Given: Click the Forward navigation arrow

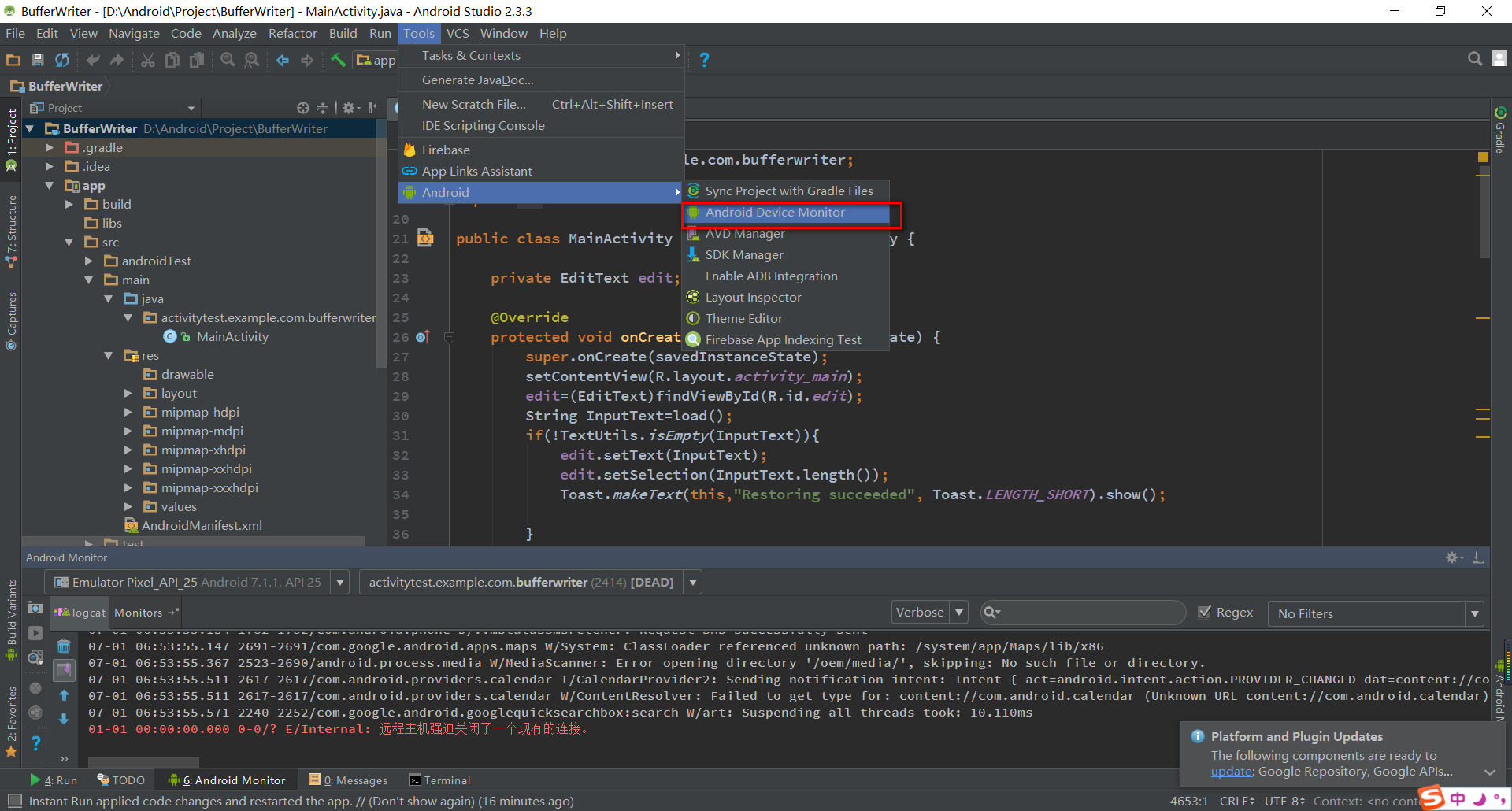Looking at the screenshot, I should tap(307, 60).
